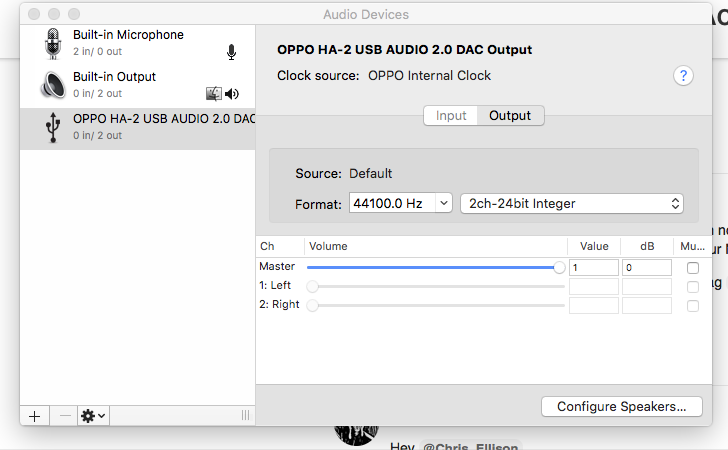Click the default output speaker volume icon
Image resolution: width=728 pixels, height=450 pixels.
point(232,94)
